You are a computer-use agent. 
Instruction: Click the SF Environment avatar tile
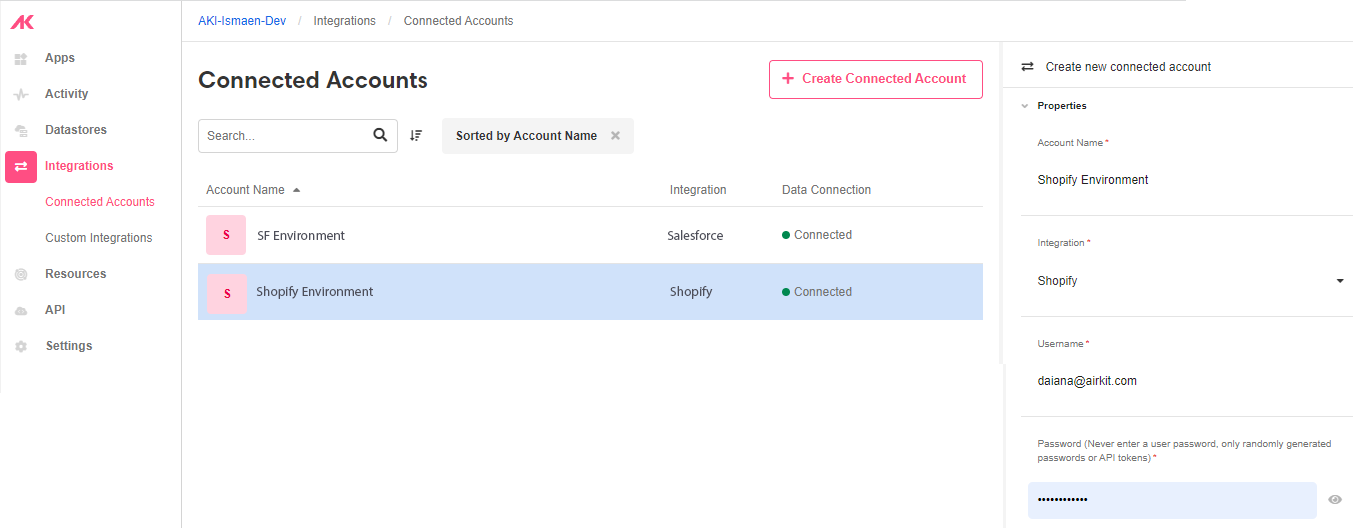point(226,235)
